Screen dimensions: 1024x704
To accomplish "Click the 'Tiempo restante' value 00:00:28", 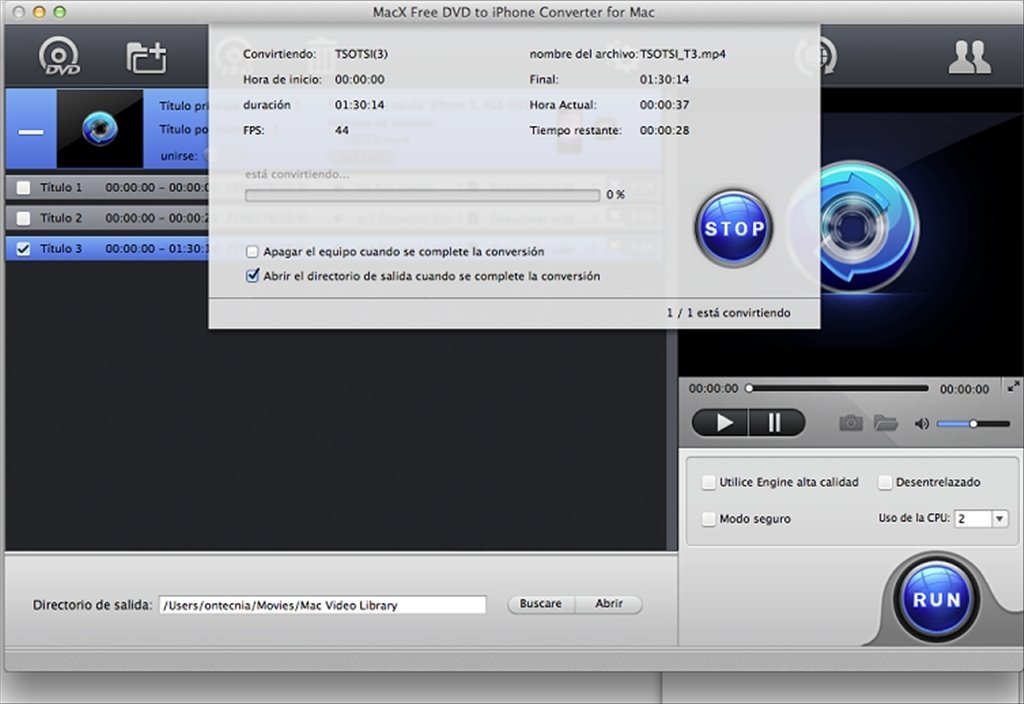I will 664,131.
